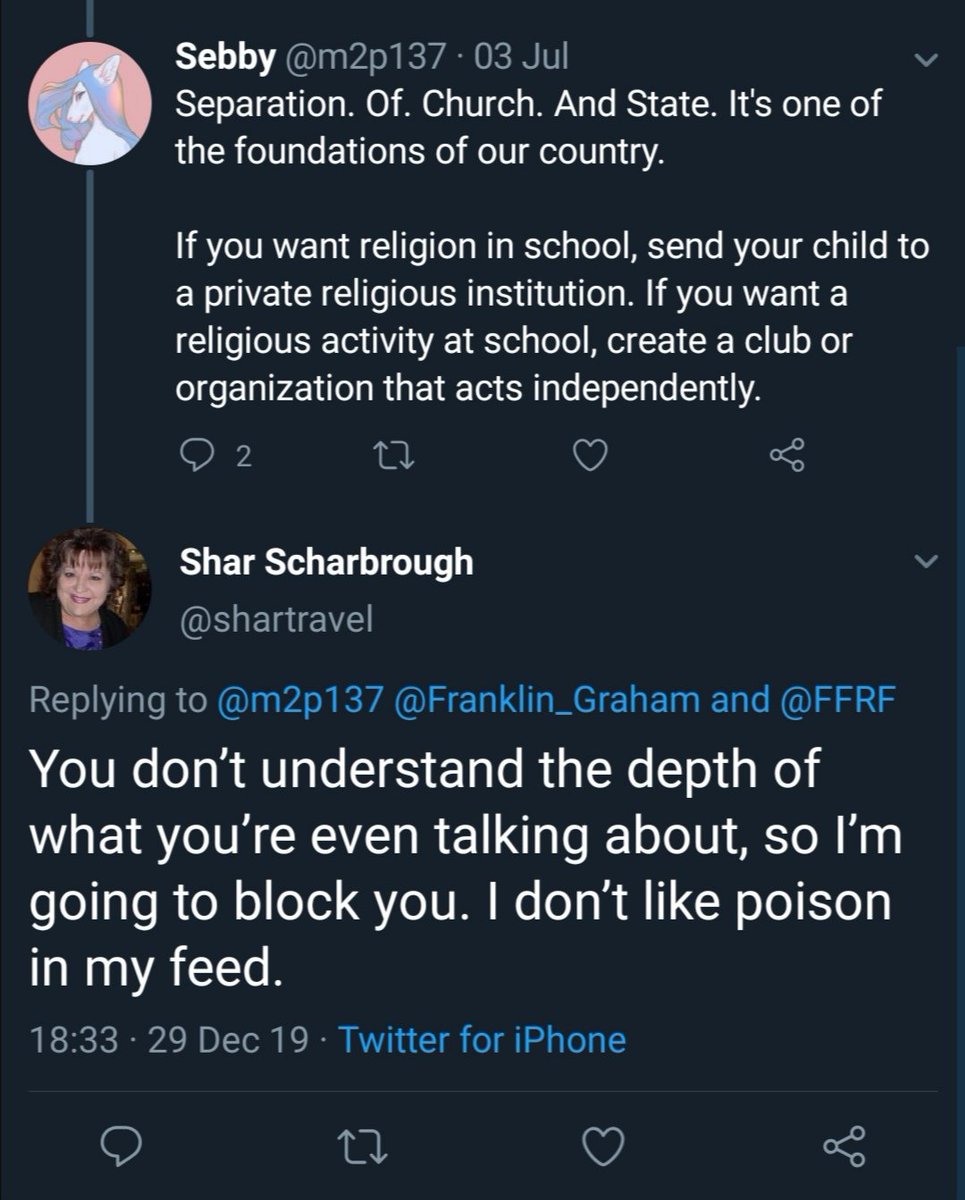This screenshot has height=1200, width=965.
Task: Open @m2p137 mention in replying-to line
Action: pos(300,700)
